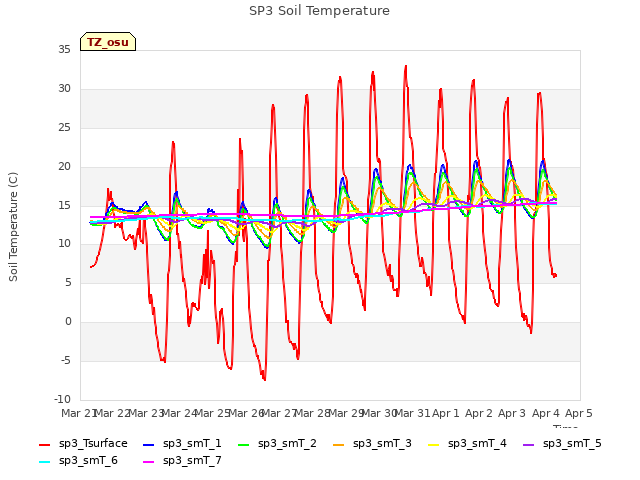Click the 30 y-axis tick label
The image size is (640, 480).
(x=64, y=89)
